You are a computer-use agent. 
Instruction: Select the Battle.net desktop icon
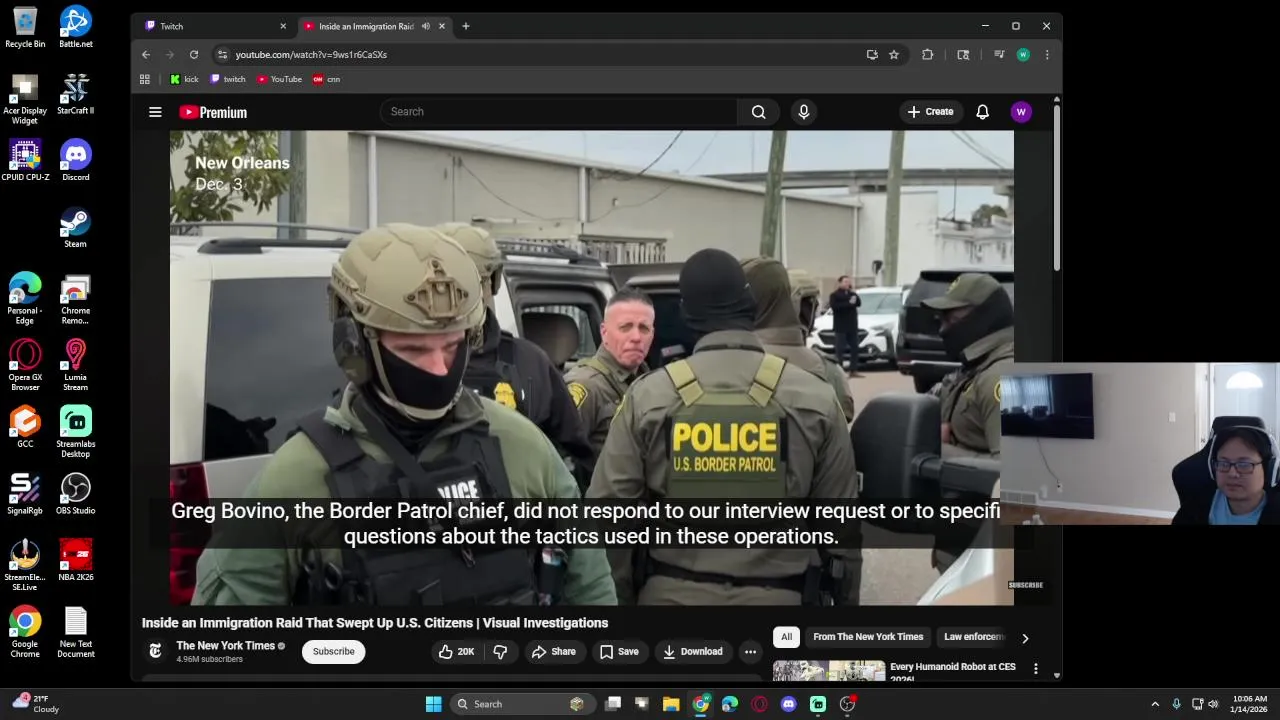coord(75,27)
